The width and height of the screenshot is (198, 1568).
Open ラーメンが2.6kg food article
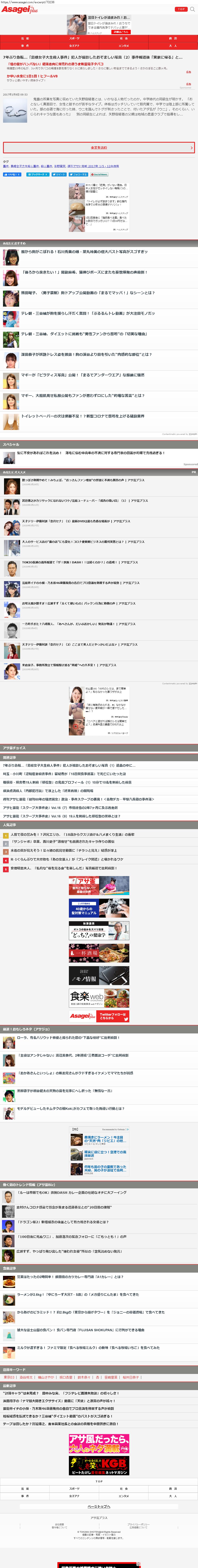coord(78,1295)
